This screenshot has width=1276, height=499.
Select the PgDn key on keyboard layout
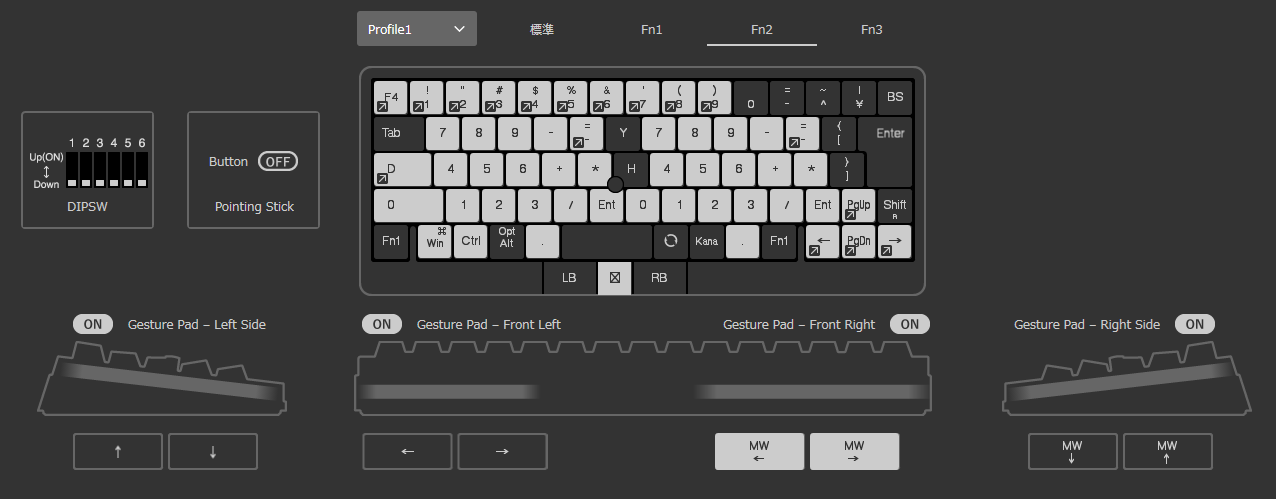858,241
